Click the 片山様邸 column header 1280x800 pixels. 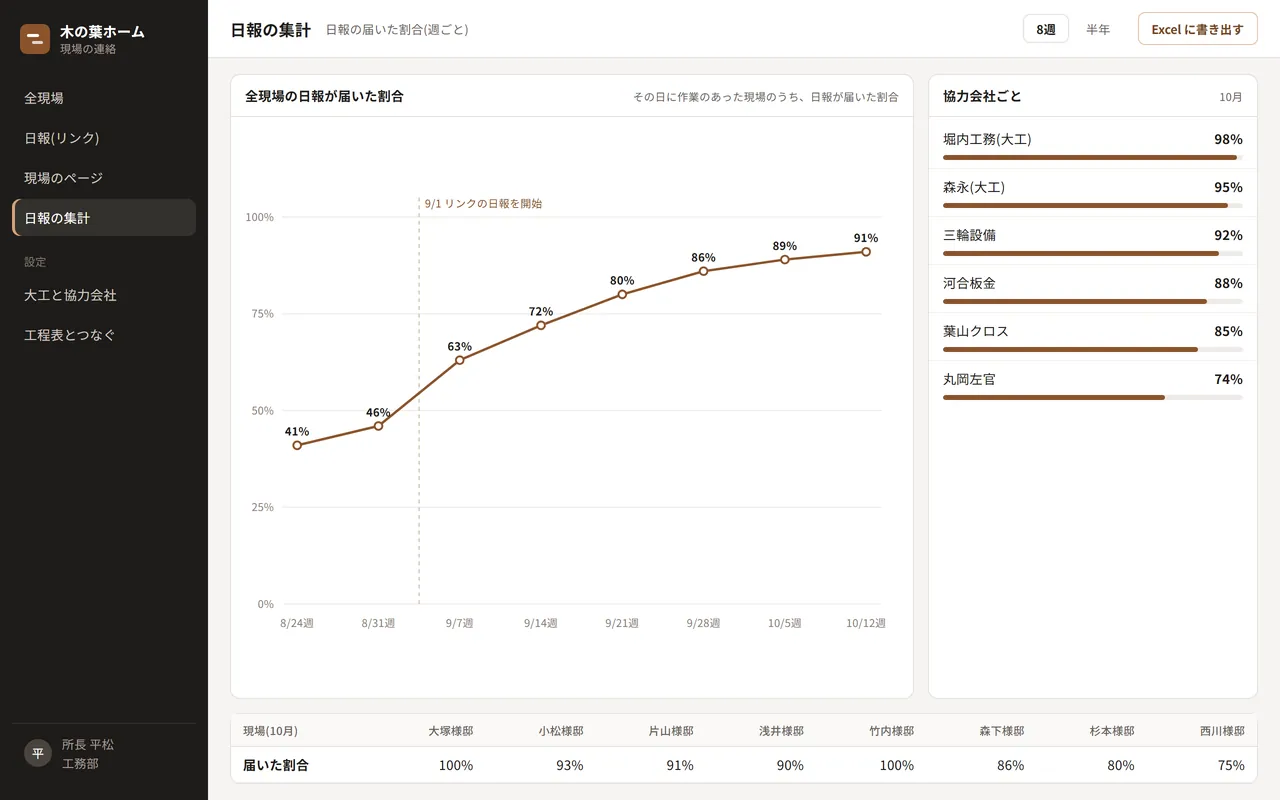point(671,731)
